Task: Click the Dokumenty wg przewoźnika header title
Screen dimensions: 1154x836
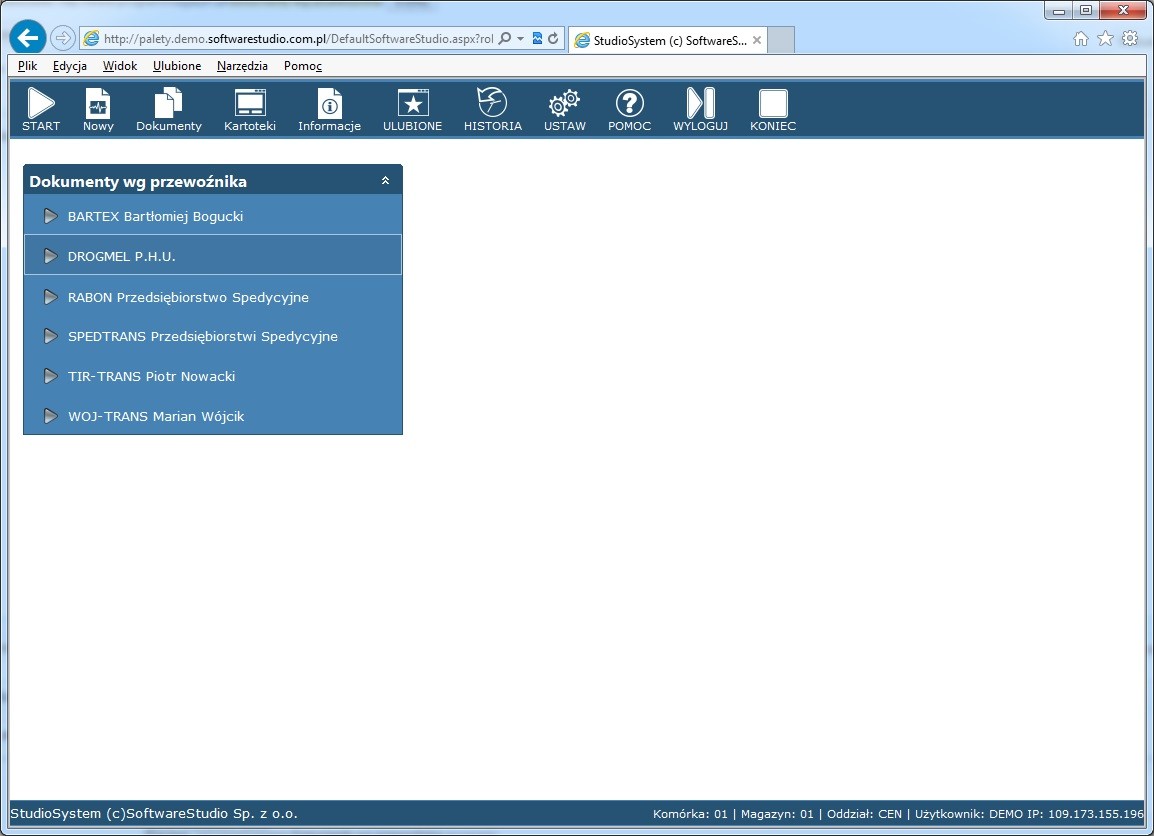Action: [x=138, y=181]
